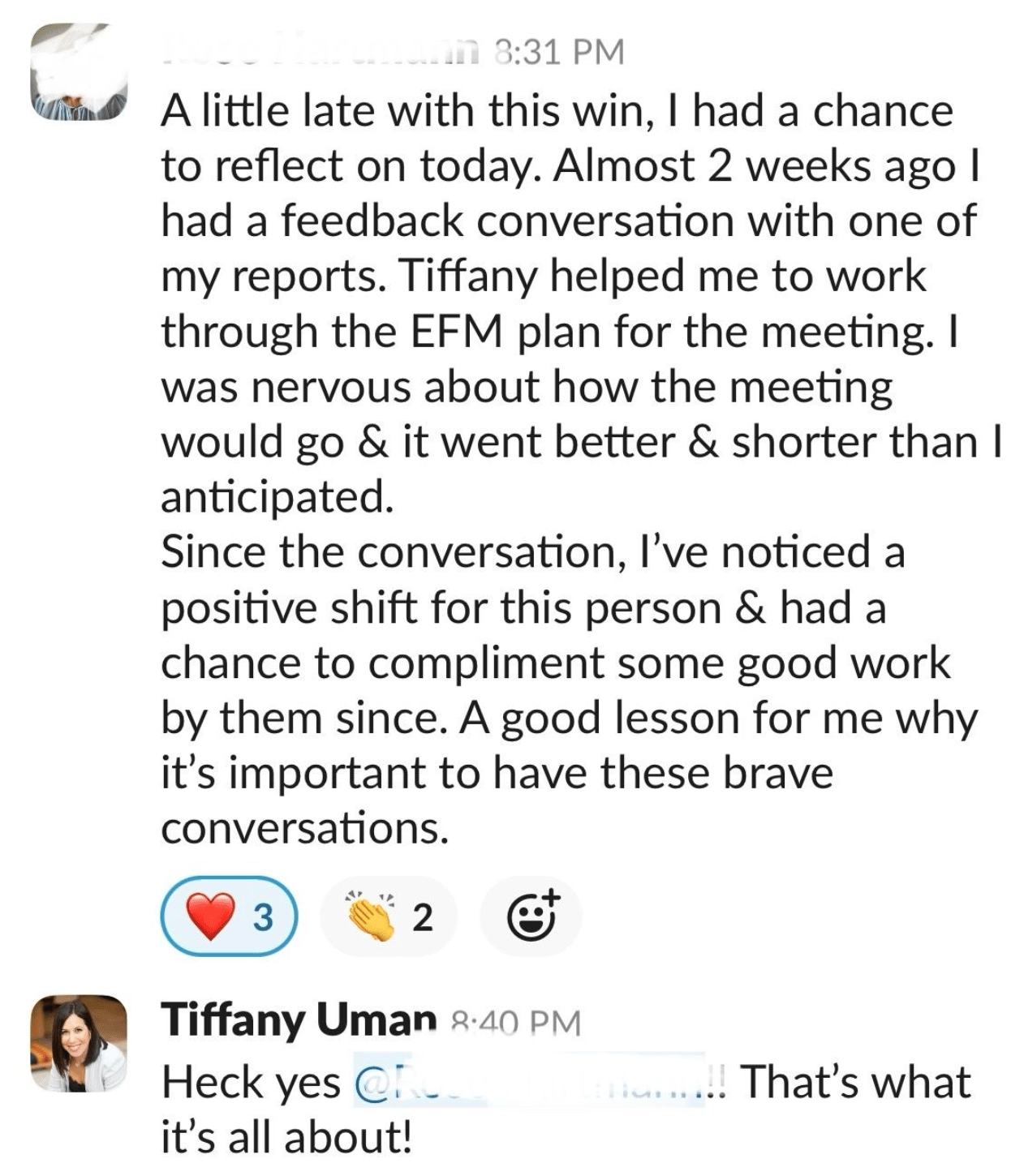Image resolution: width=1024 pixels, height=1176 pixels.
Task: Click the heart reaction count 3
Action: pyautogui.click(x=263, y=917)
